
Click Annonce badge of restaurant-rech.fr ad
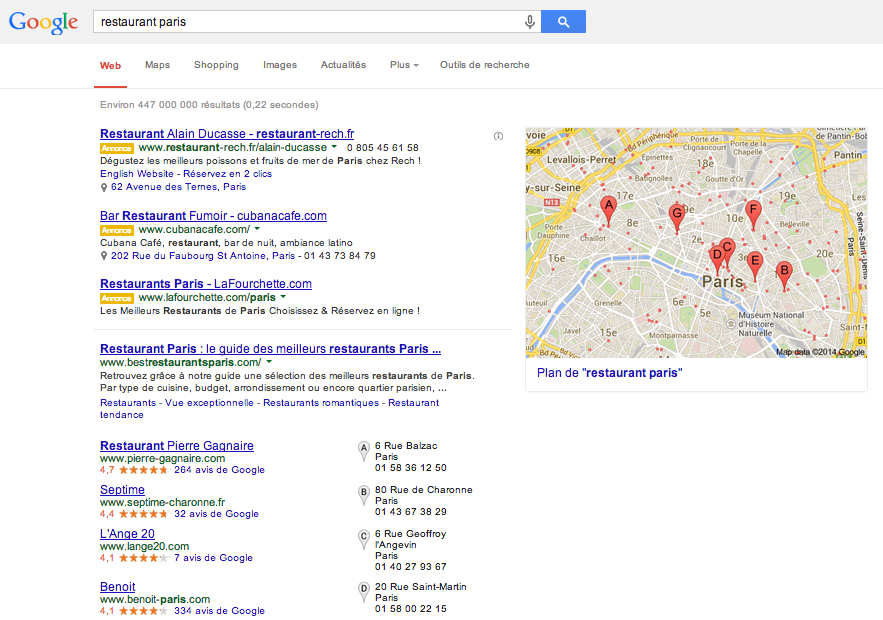coord(117,149)
